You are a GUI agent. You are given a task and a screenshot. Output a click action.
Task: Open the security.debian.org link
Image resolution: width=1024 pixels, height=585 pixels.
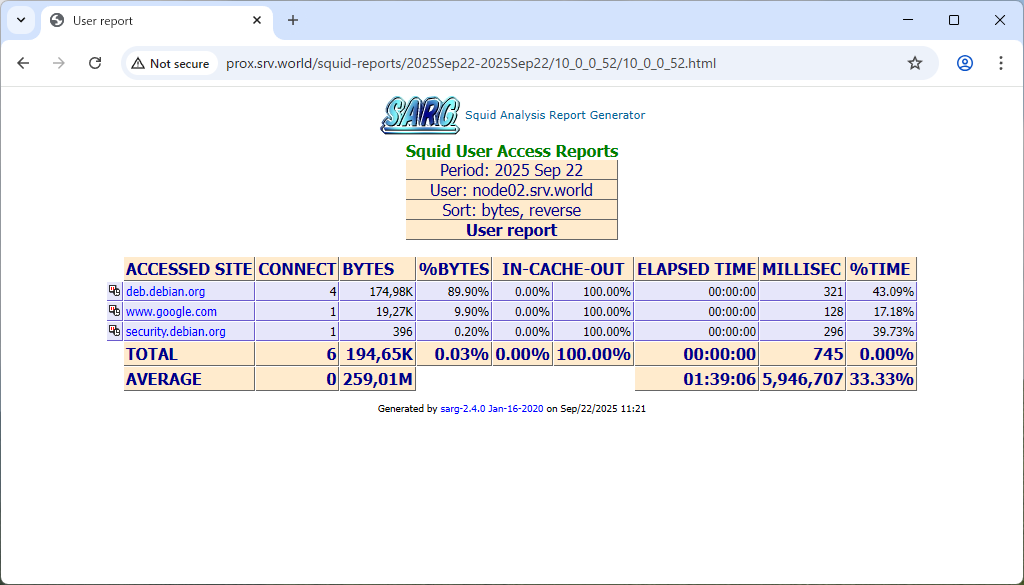click(x=175, y=332)
